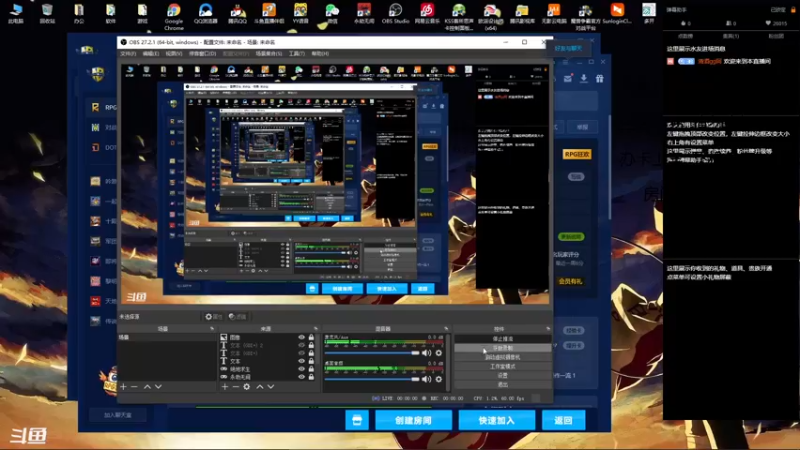Viewport: 800px width, 450px height.
Task: Open OBS 视图(V) menu
Action: [x=173, y=54]
